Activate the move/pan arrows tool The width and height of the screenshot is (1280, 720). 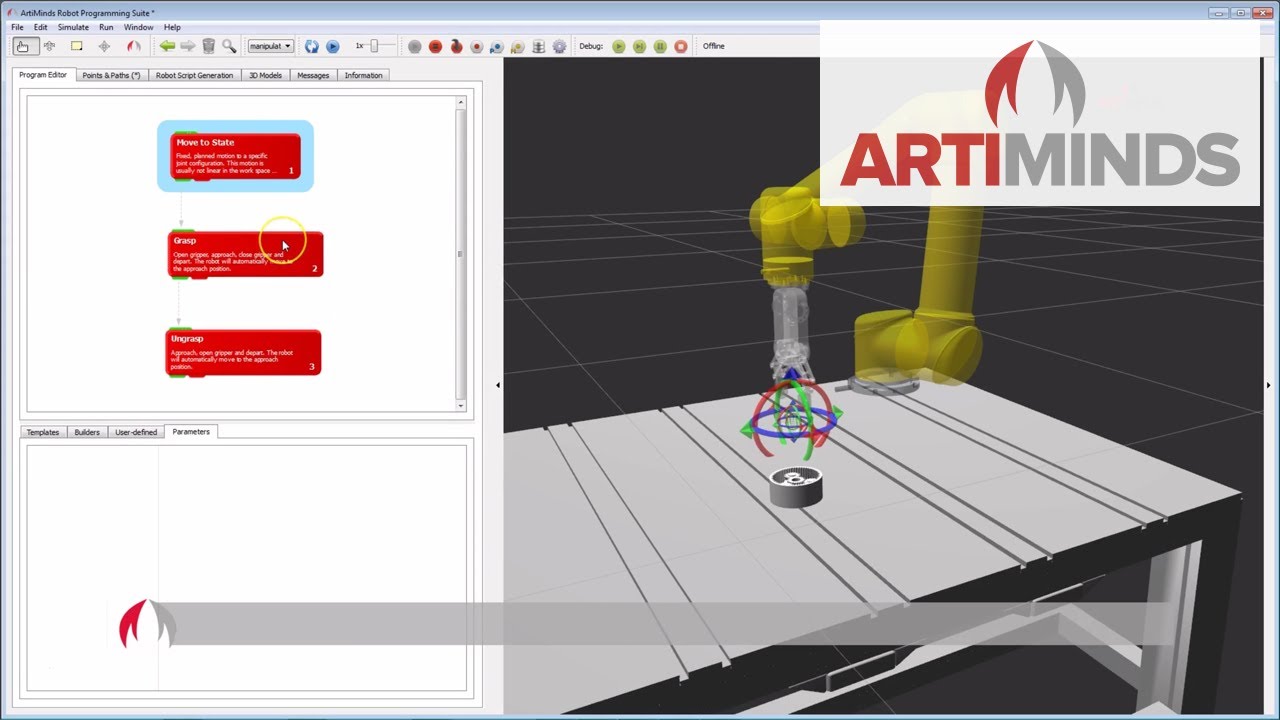[49, 46]
